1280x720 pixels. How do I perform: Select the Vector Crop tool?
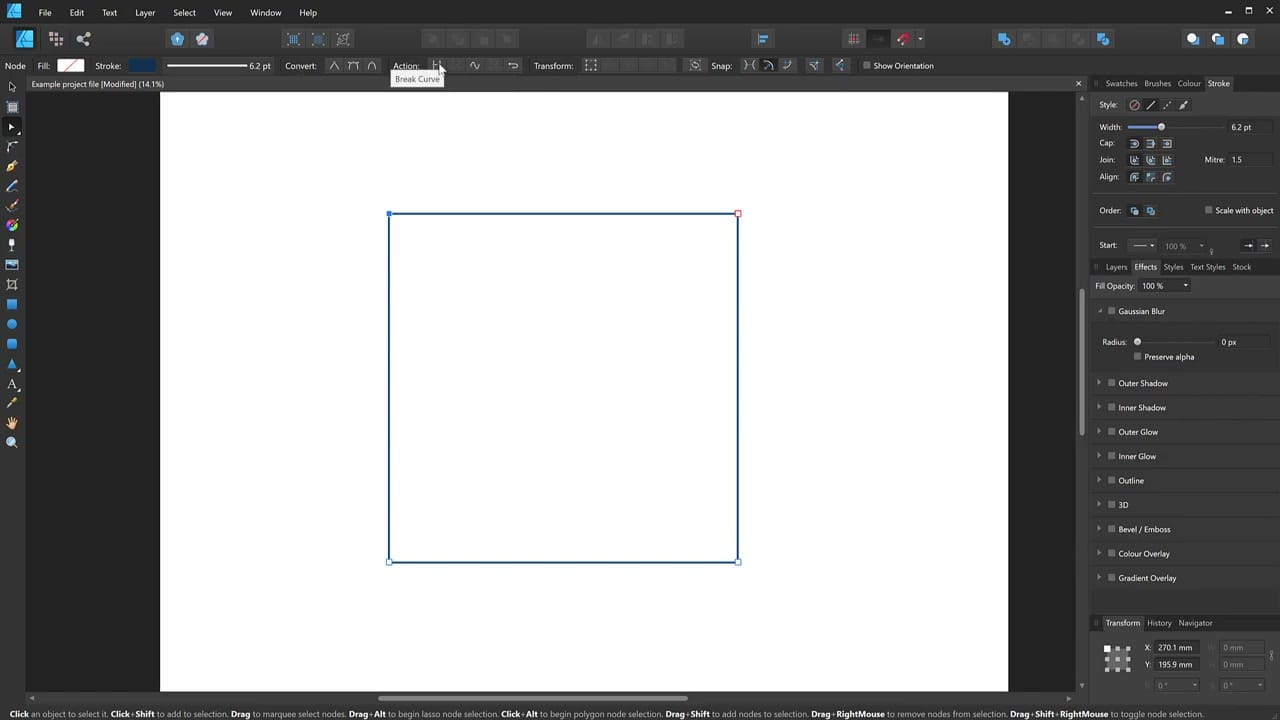click(x=12, y=285)
